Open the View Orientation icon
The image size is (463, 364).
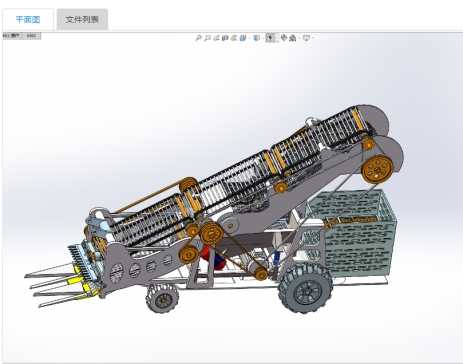243,38
